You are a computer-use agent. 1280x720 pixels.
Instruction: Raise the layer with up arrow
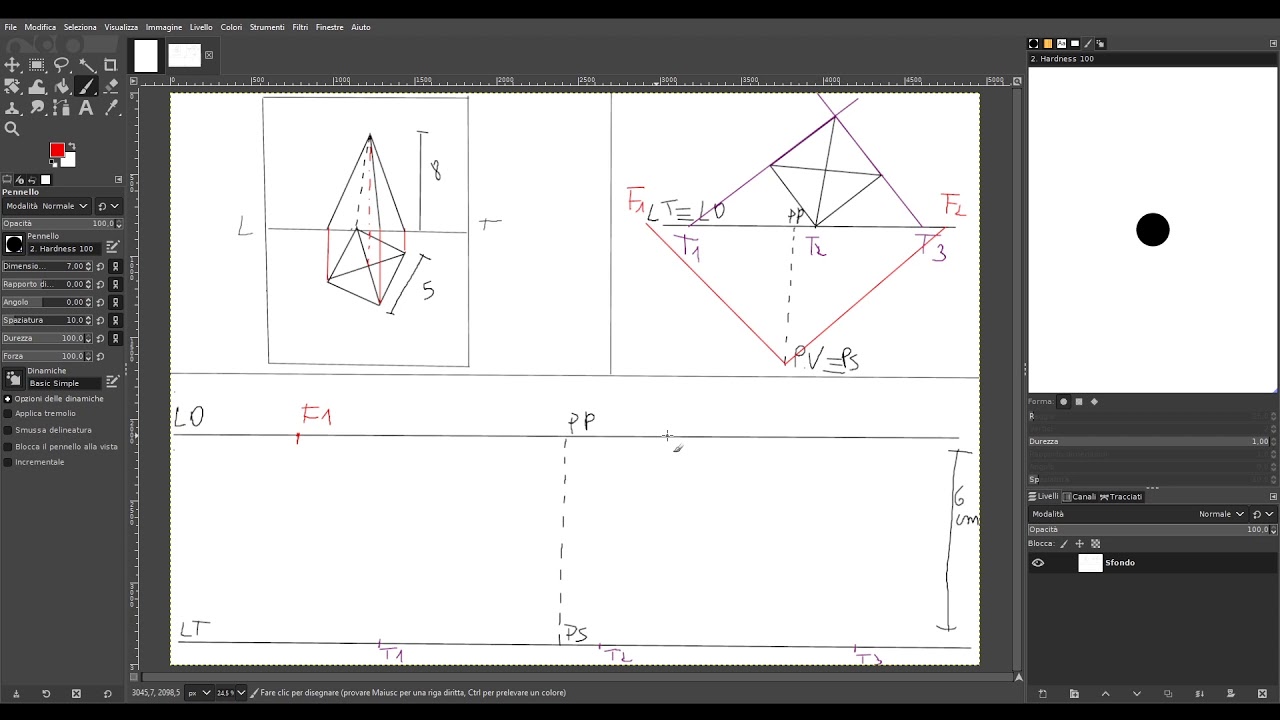1105,694
